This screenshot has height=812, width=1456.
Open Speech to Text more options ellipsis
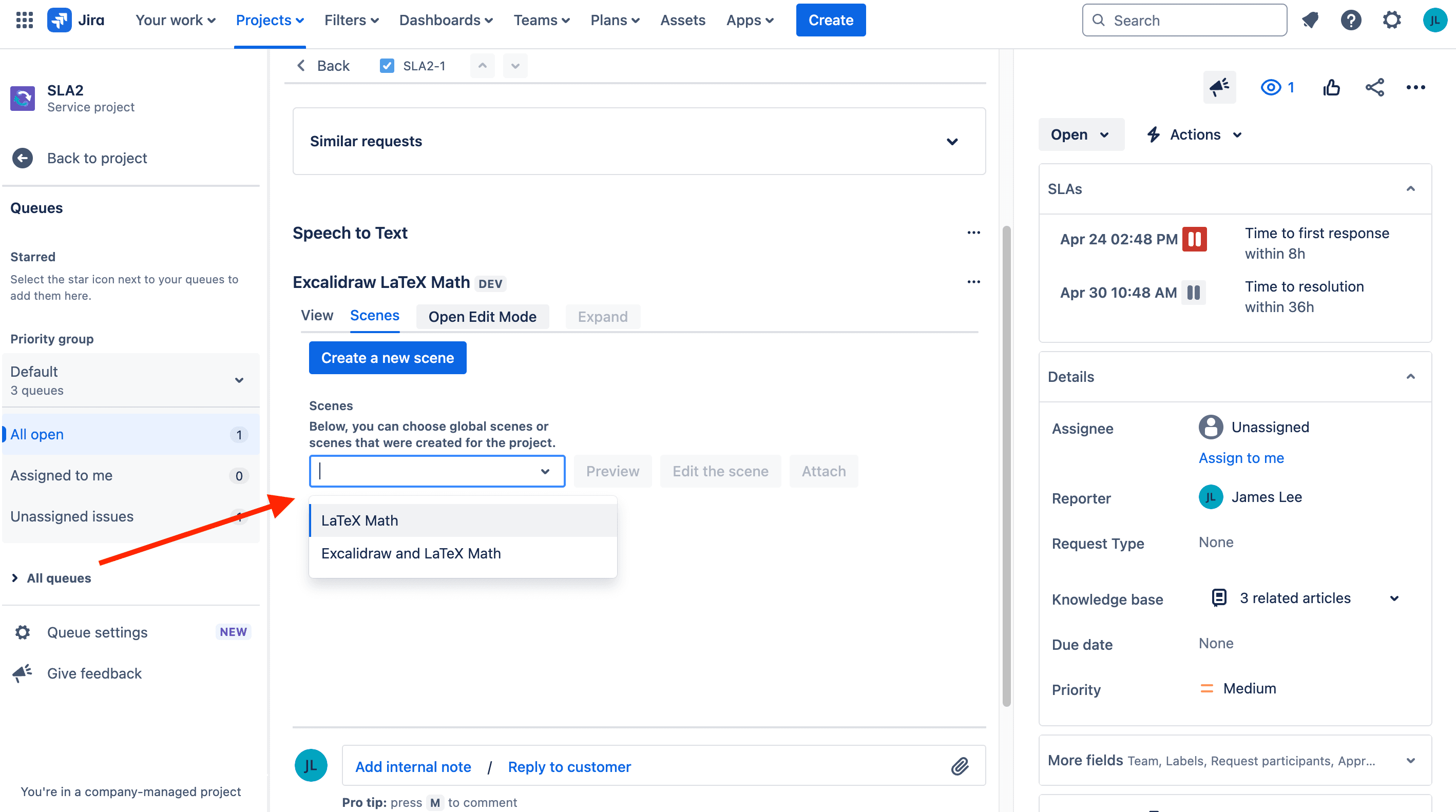point(973,233)
